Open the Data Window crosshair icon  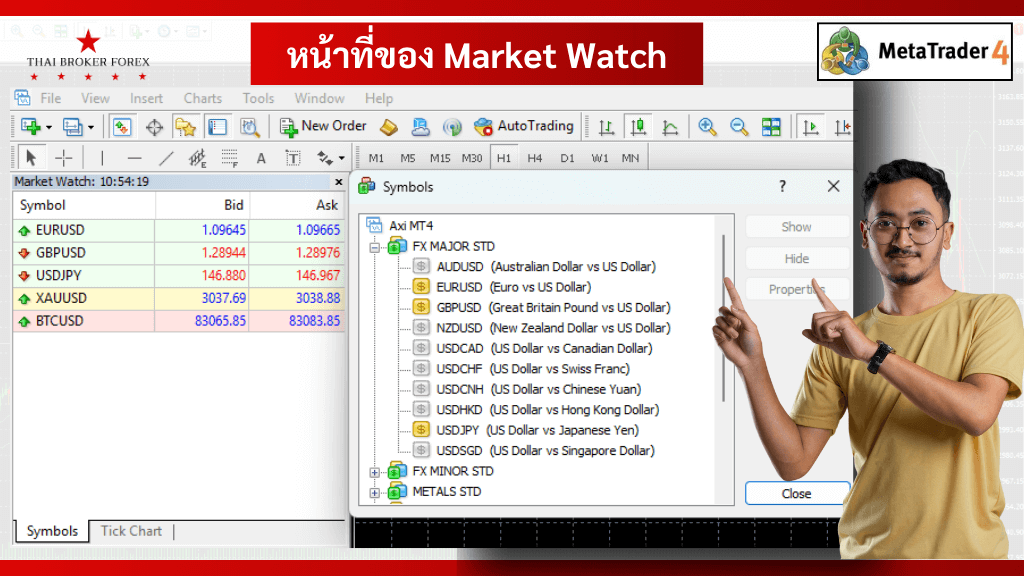154,127
